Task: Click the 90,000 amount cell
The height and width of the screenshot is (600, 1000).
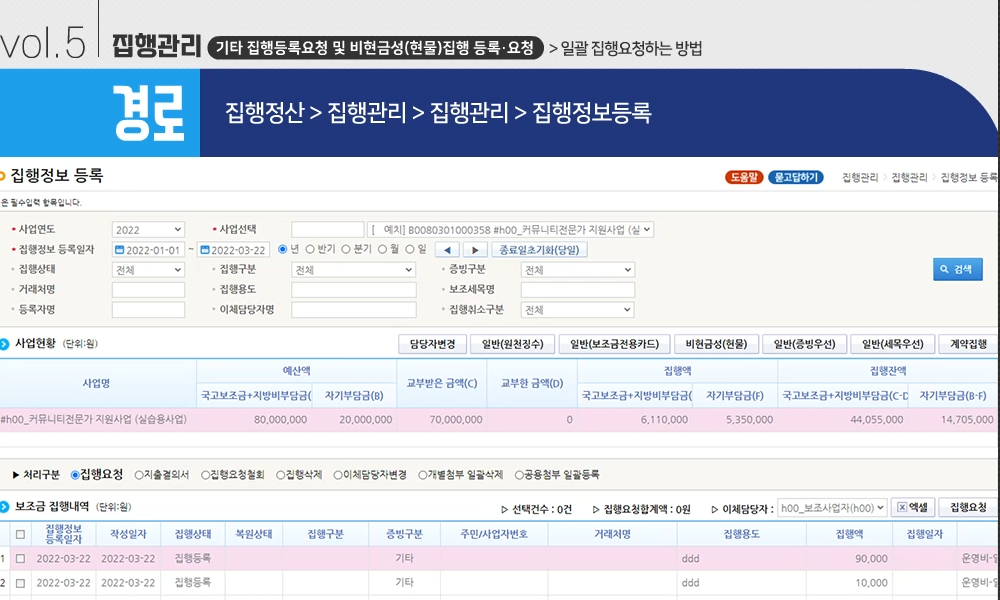Action: point(849,559)
